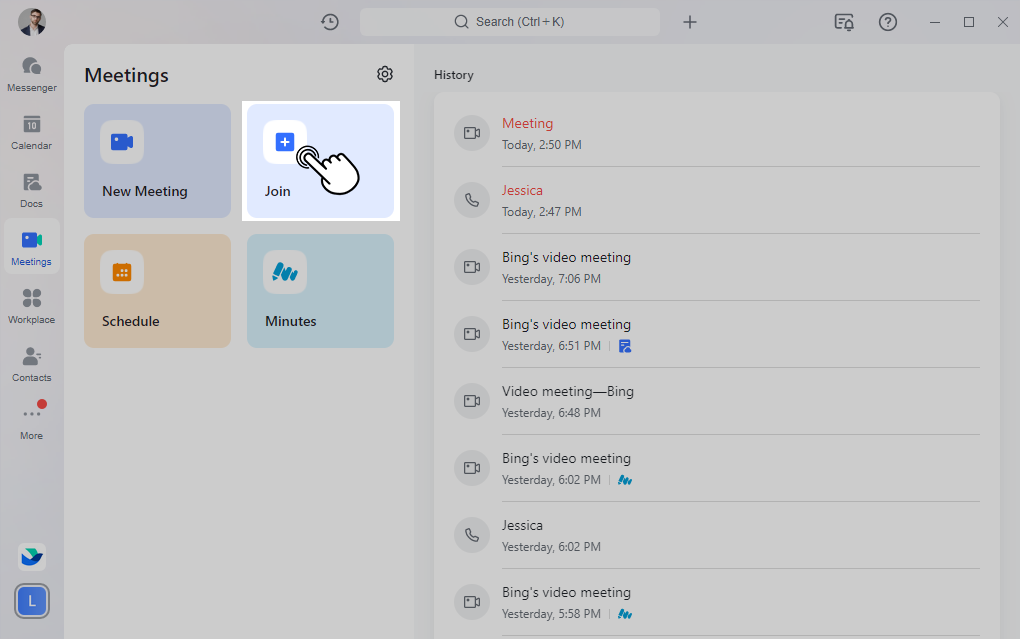Click the notes icon on 6:51 PM meeting
The width and height of the screenshot is (1020, 639).
click(x=625, y=346)
